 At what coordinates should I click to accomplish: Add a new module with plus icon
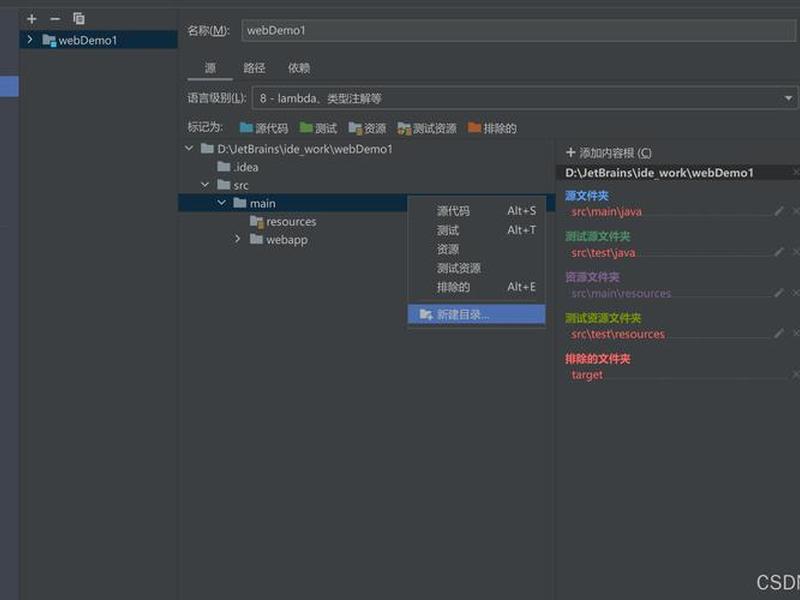pos(32,19)
